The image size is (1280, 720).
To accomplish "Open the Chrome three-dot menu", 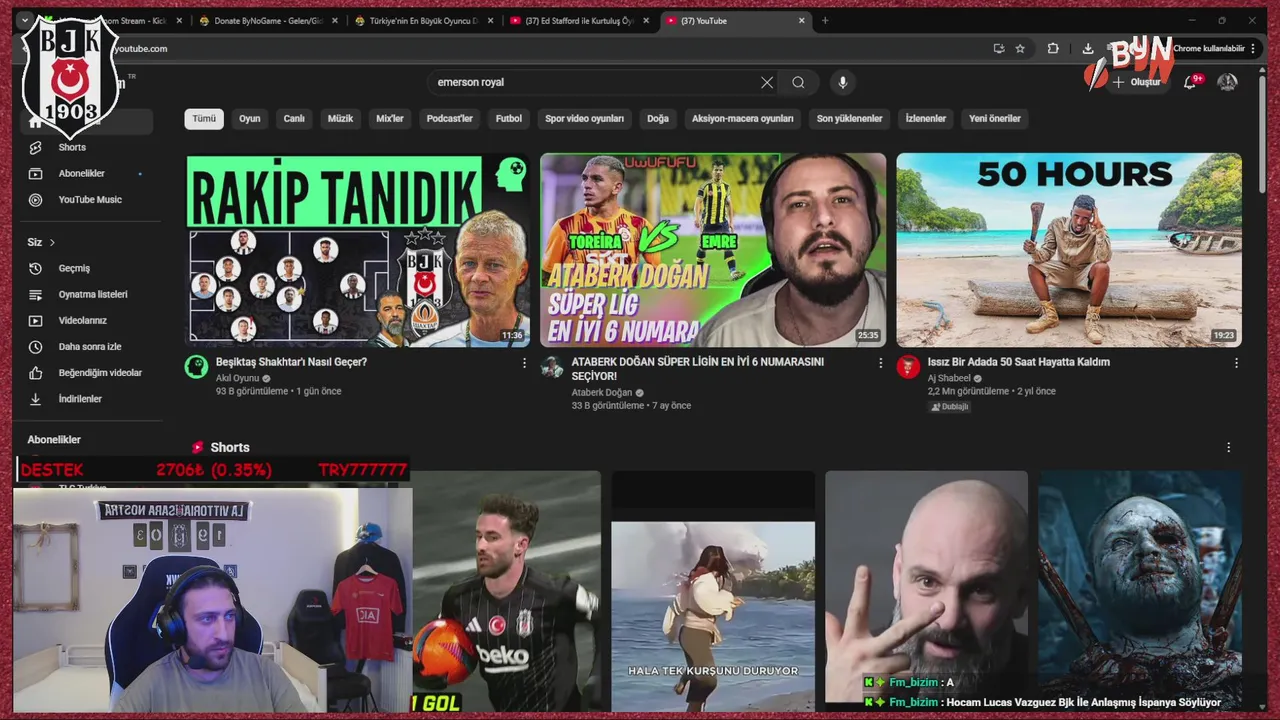I will click(1253, 48).
